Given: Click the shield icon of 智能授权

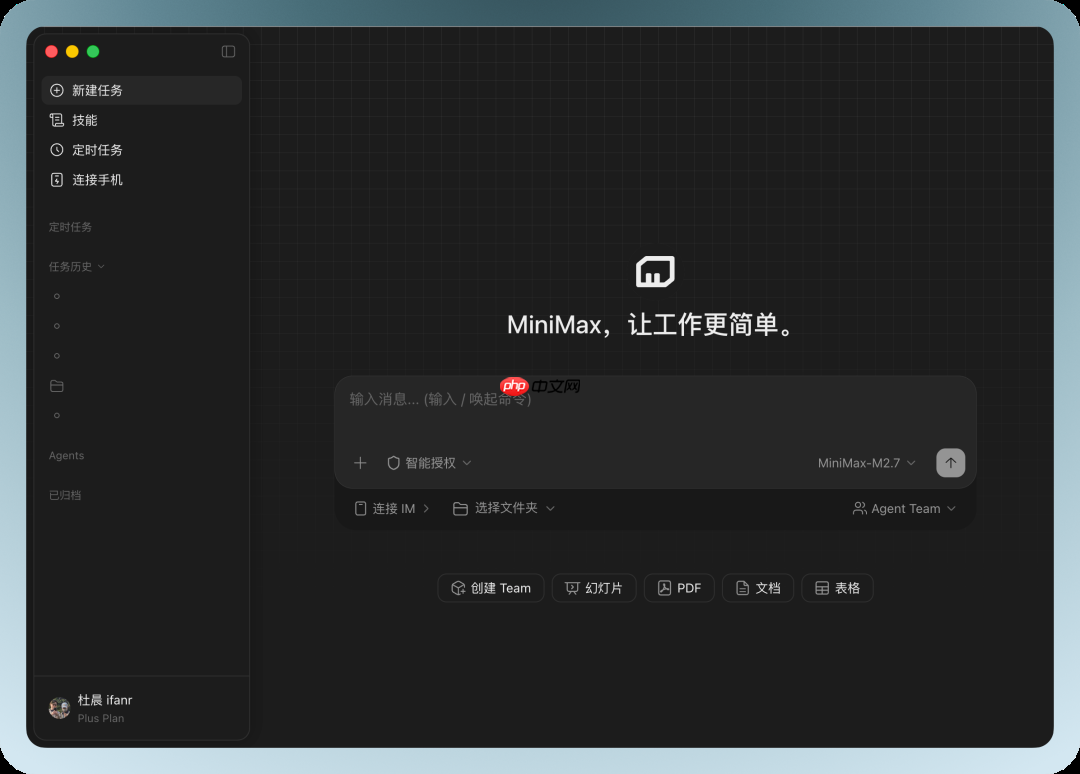Looking at the screenshot, I should pyautogui.click(x=393, y=463).
